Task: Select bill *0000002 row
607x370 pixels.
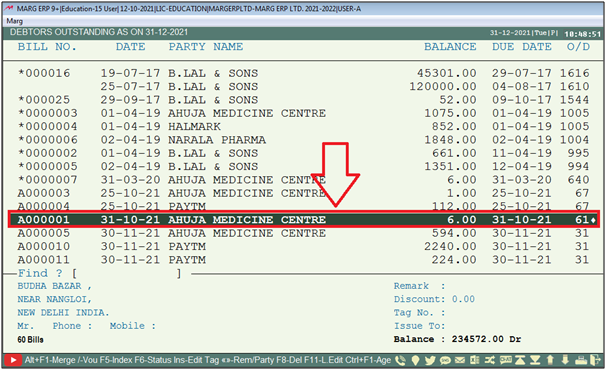Action: pyautogui.click(x=304, y=153)
